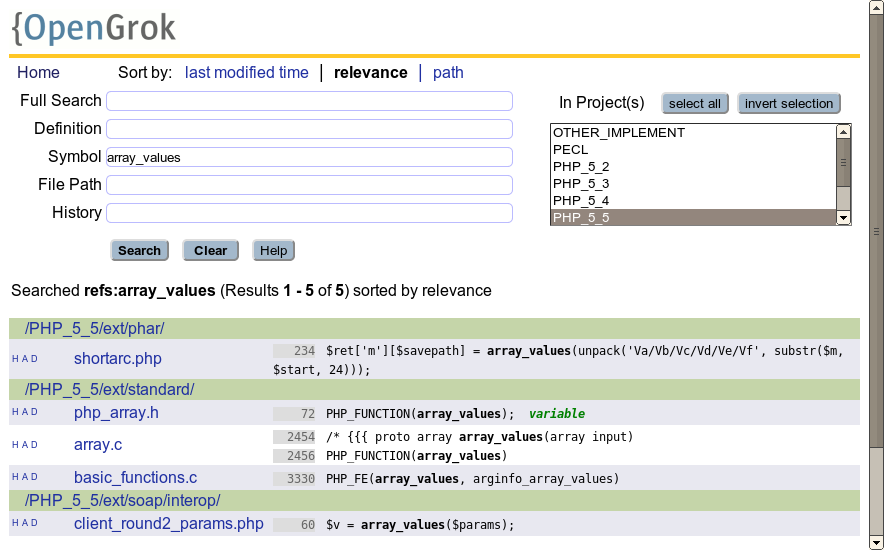Click the A annotate link for shortarc.php
The height and width of the screenshot is (550, 884).
point(25,359)
